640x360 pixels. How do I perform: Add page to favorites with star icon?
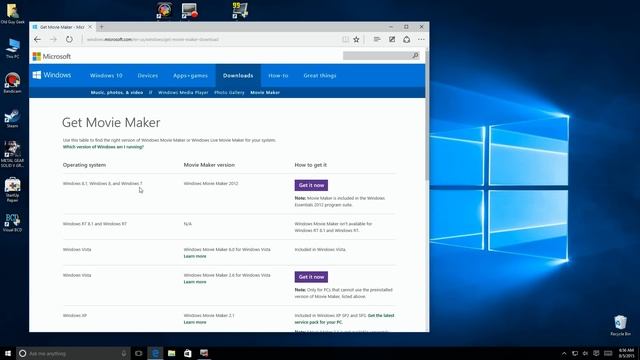click(356, 39)
